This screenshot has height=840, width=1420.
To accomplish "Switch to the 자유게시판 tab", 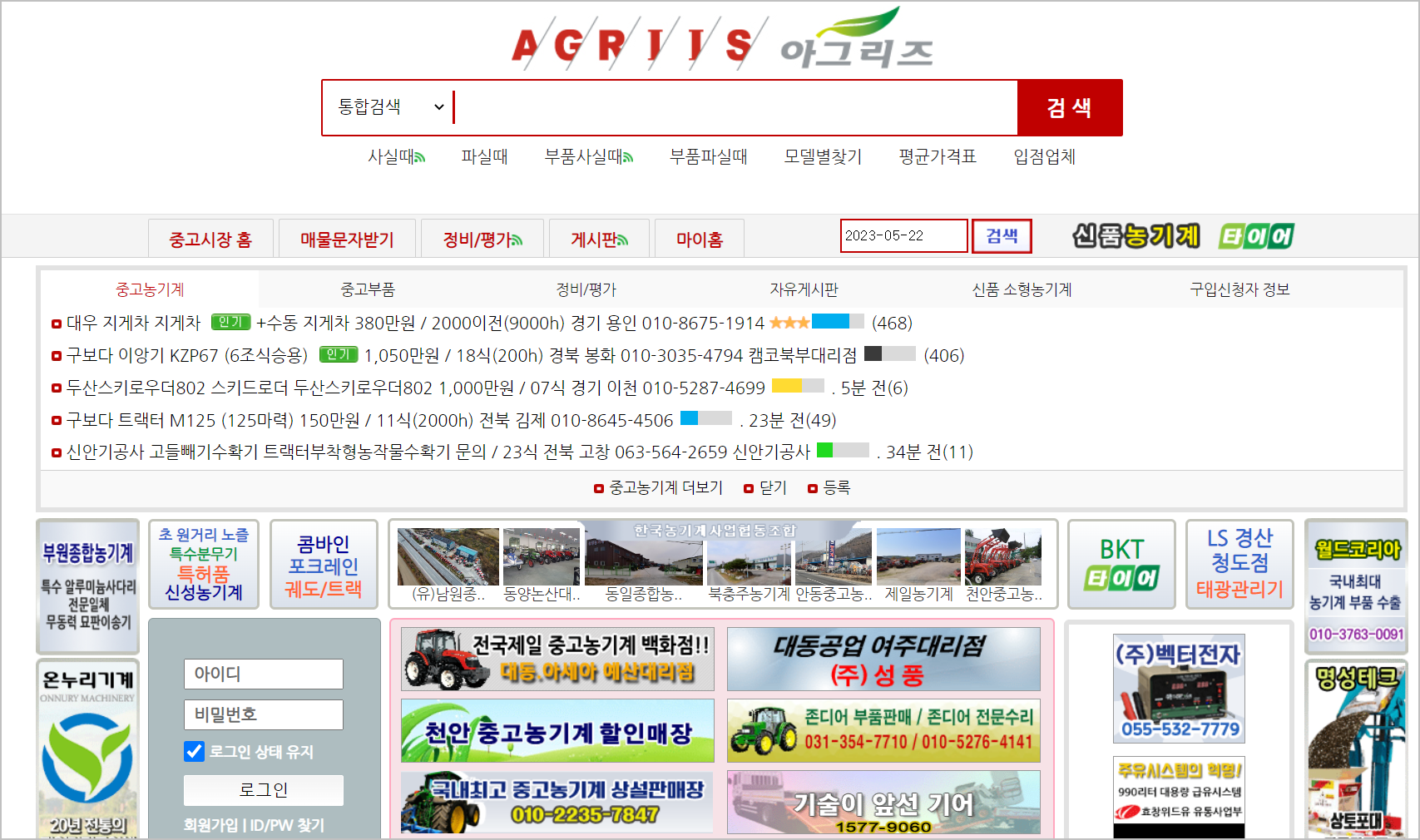I will 804,289.
